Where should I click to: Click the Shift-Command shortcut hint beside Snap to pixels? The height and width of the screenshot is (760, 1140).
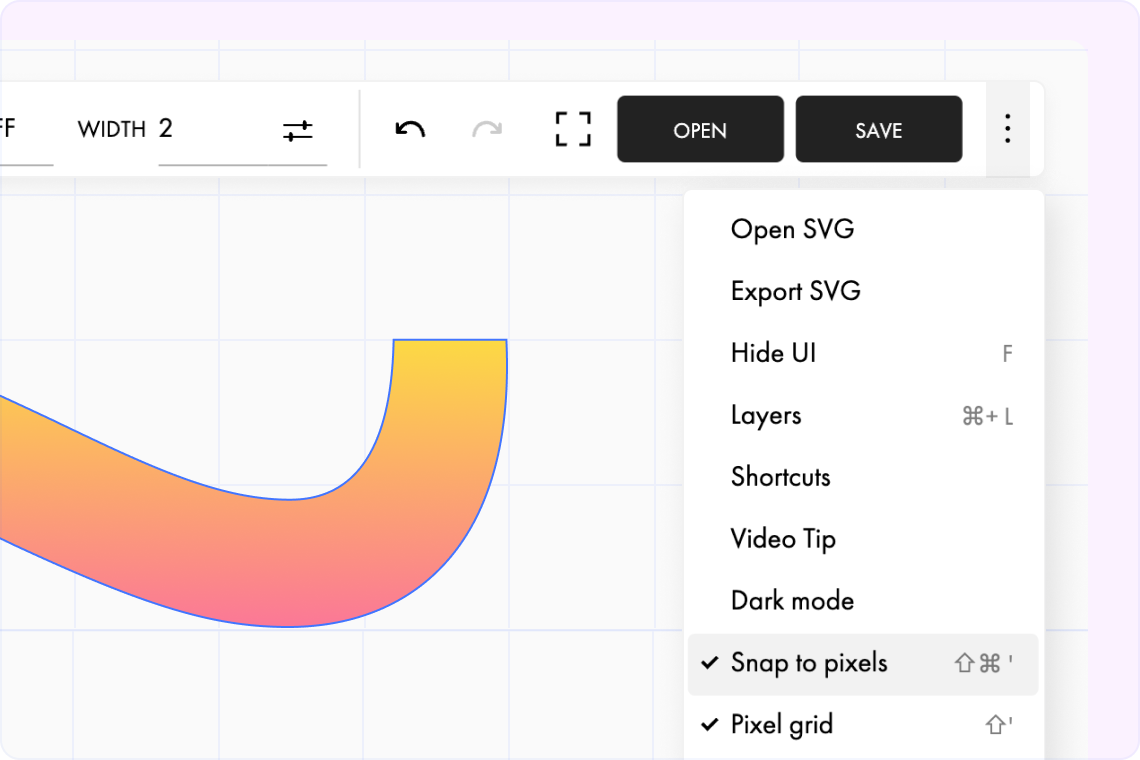point(984,663)
